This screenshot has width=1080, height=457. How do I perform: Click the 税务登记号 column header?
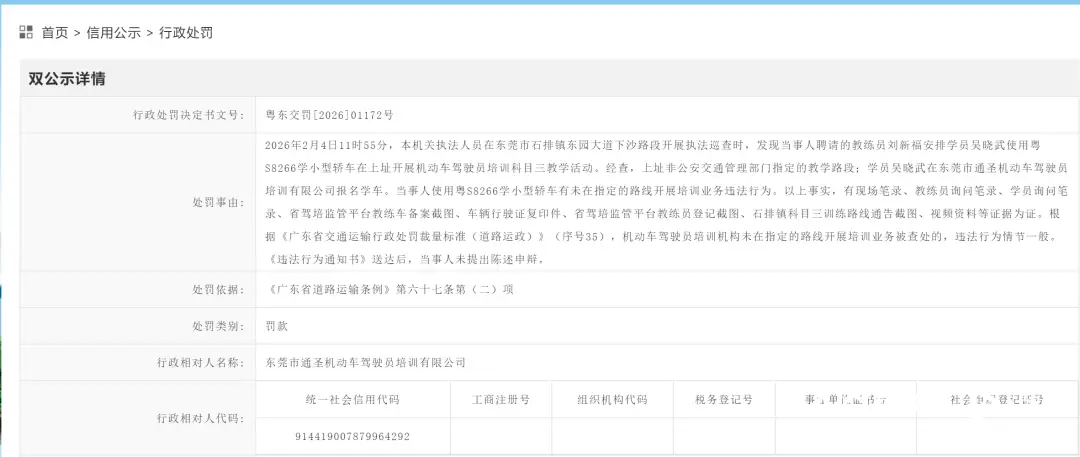coord(724,399)
